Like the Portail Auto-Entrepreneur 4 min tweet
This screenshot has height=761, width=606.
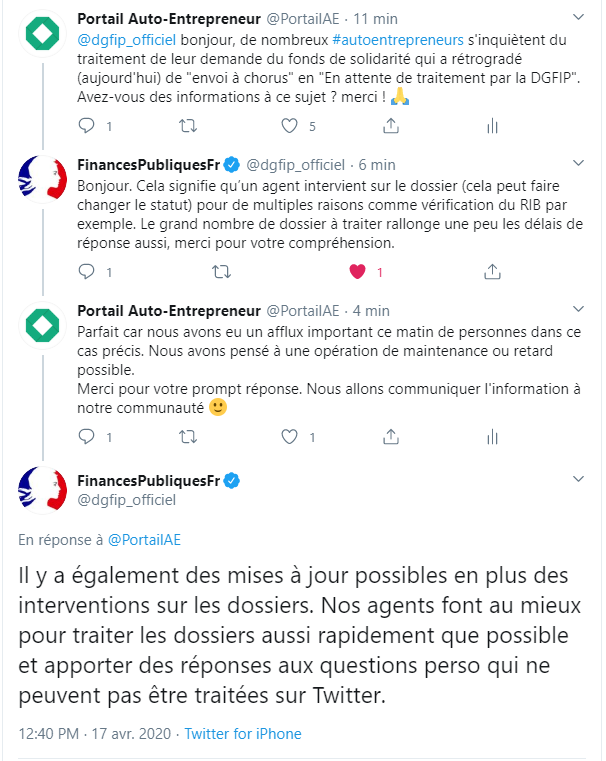point(290,437)
